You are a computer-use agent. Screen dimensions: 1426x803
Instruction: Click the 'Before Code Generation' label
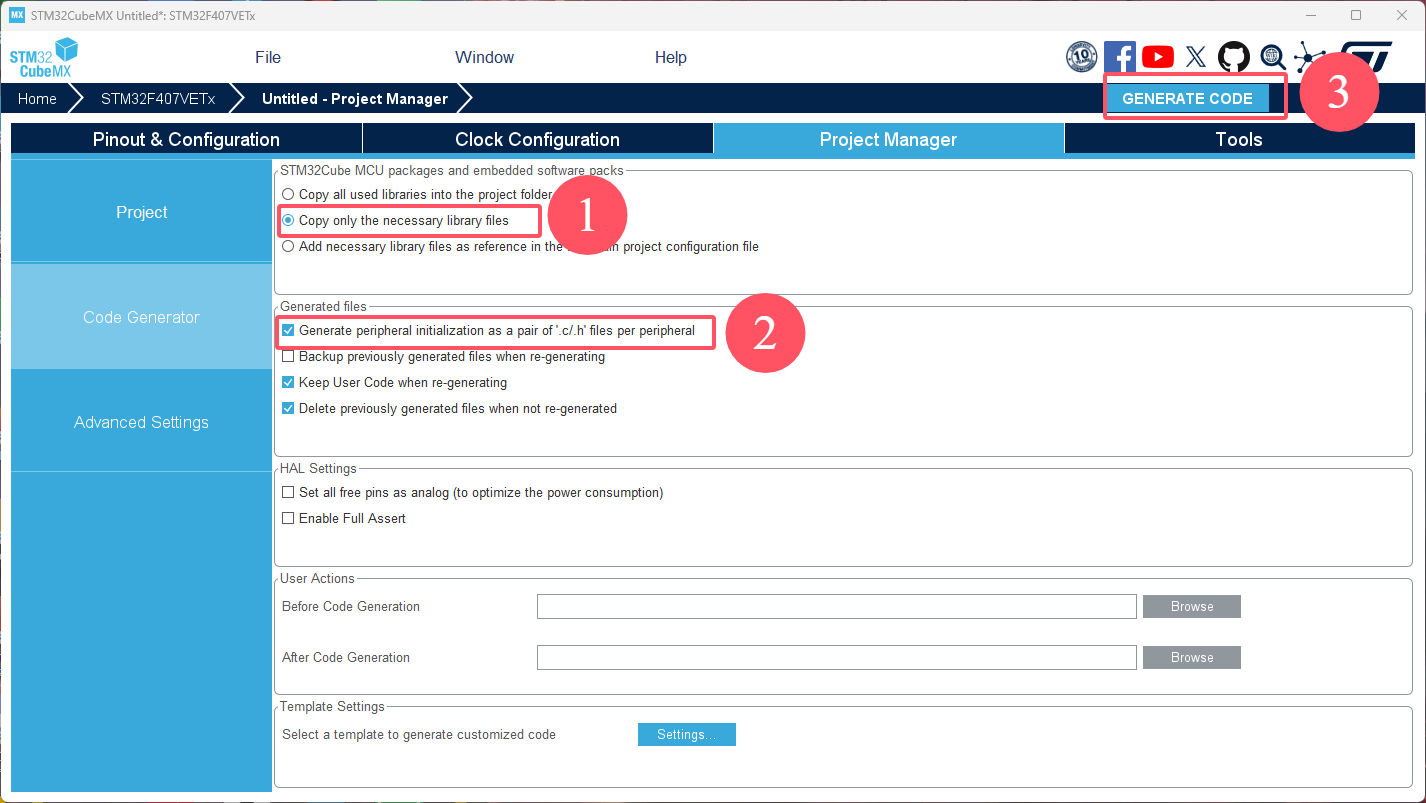coord(351,606)
